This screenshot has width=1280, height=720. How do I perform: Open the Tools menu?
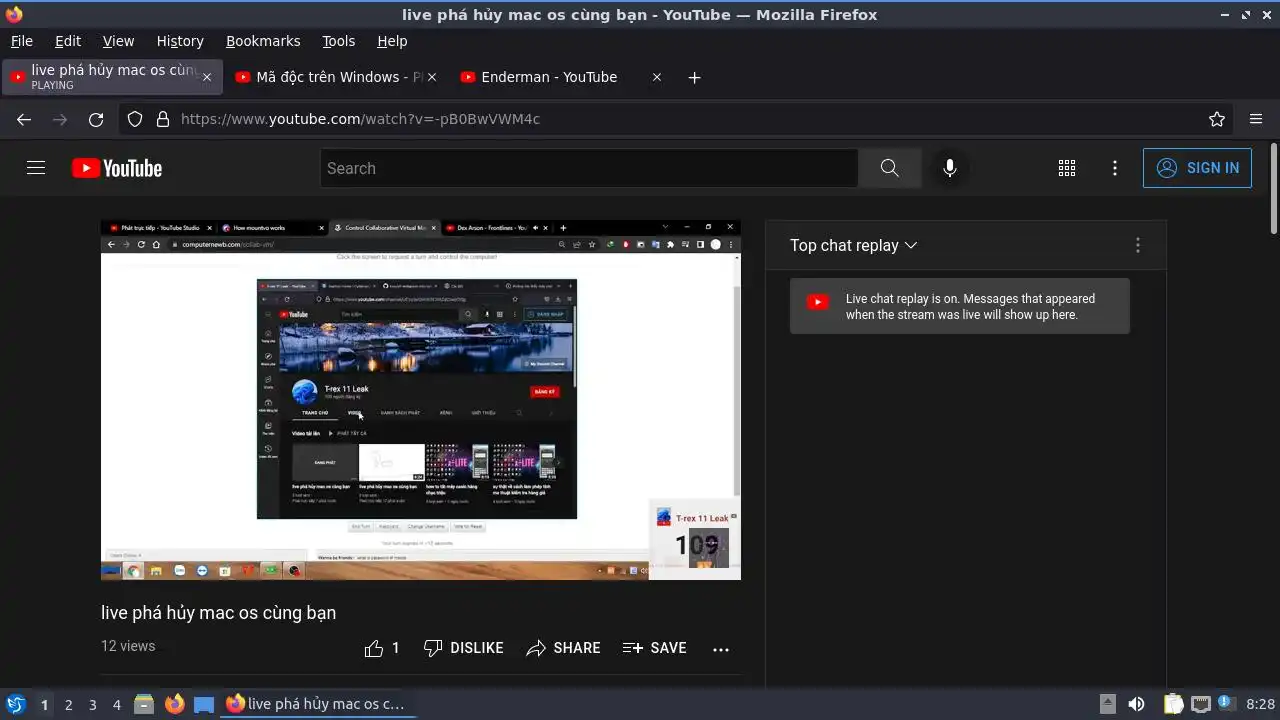339,41
